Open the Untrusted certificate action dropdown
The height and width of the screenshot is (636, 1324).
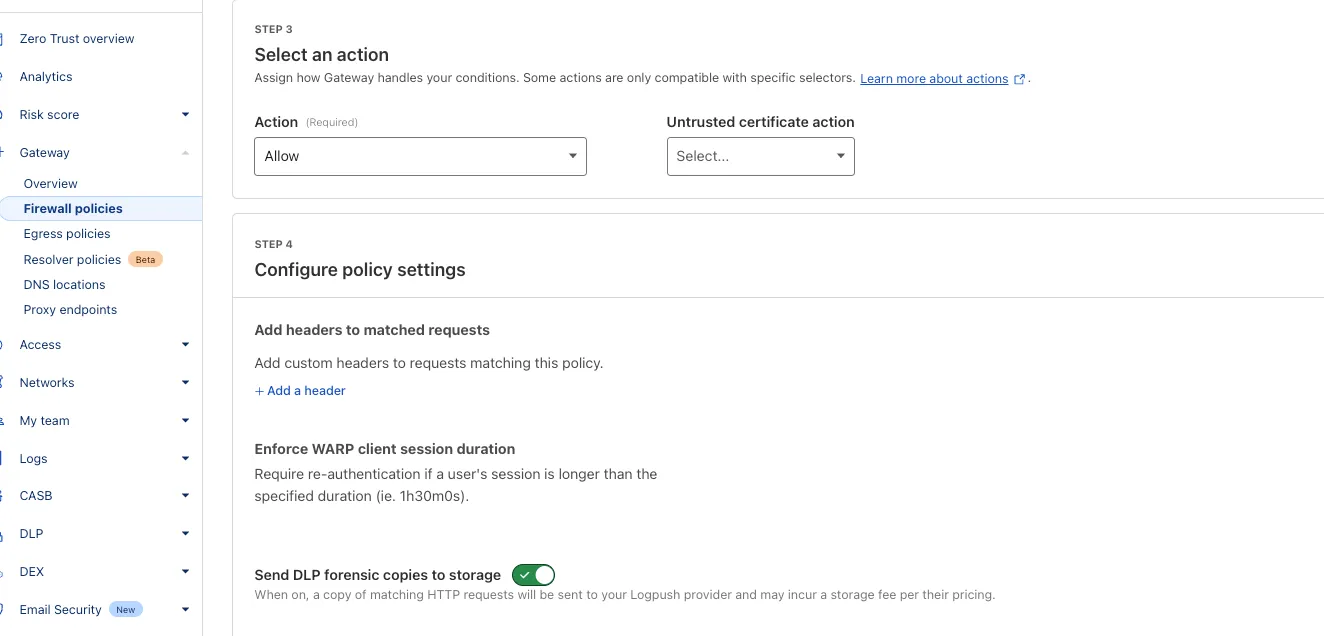point(760,157)
